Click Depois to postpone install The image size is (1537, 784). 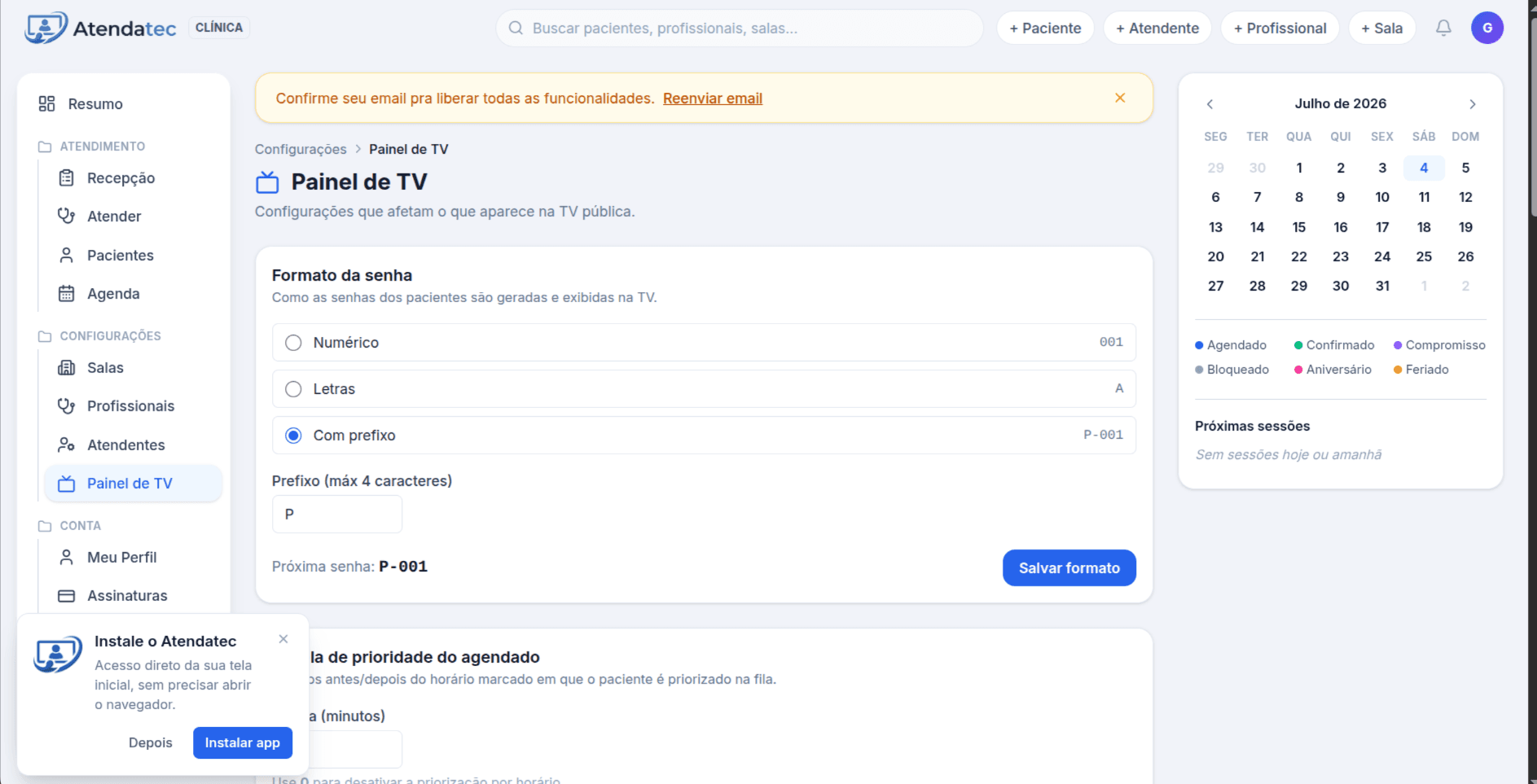[x=151, y=742]
